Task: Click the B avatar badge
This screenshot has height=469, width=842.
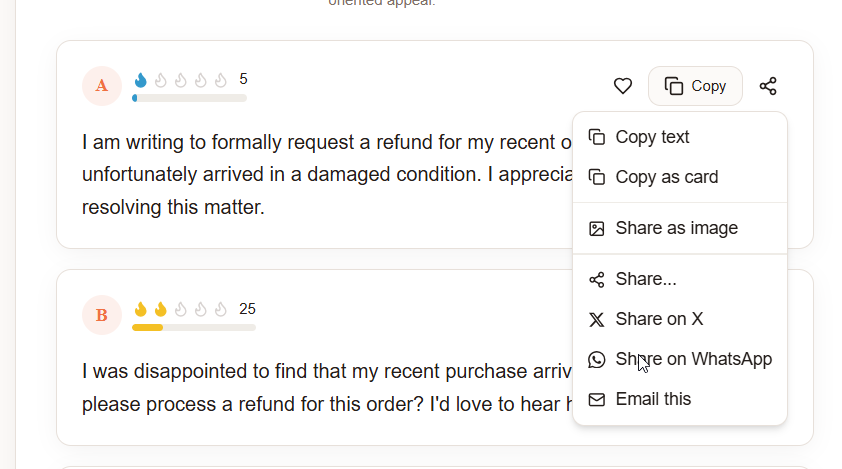Action: point(102,316)
